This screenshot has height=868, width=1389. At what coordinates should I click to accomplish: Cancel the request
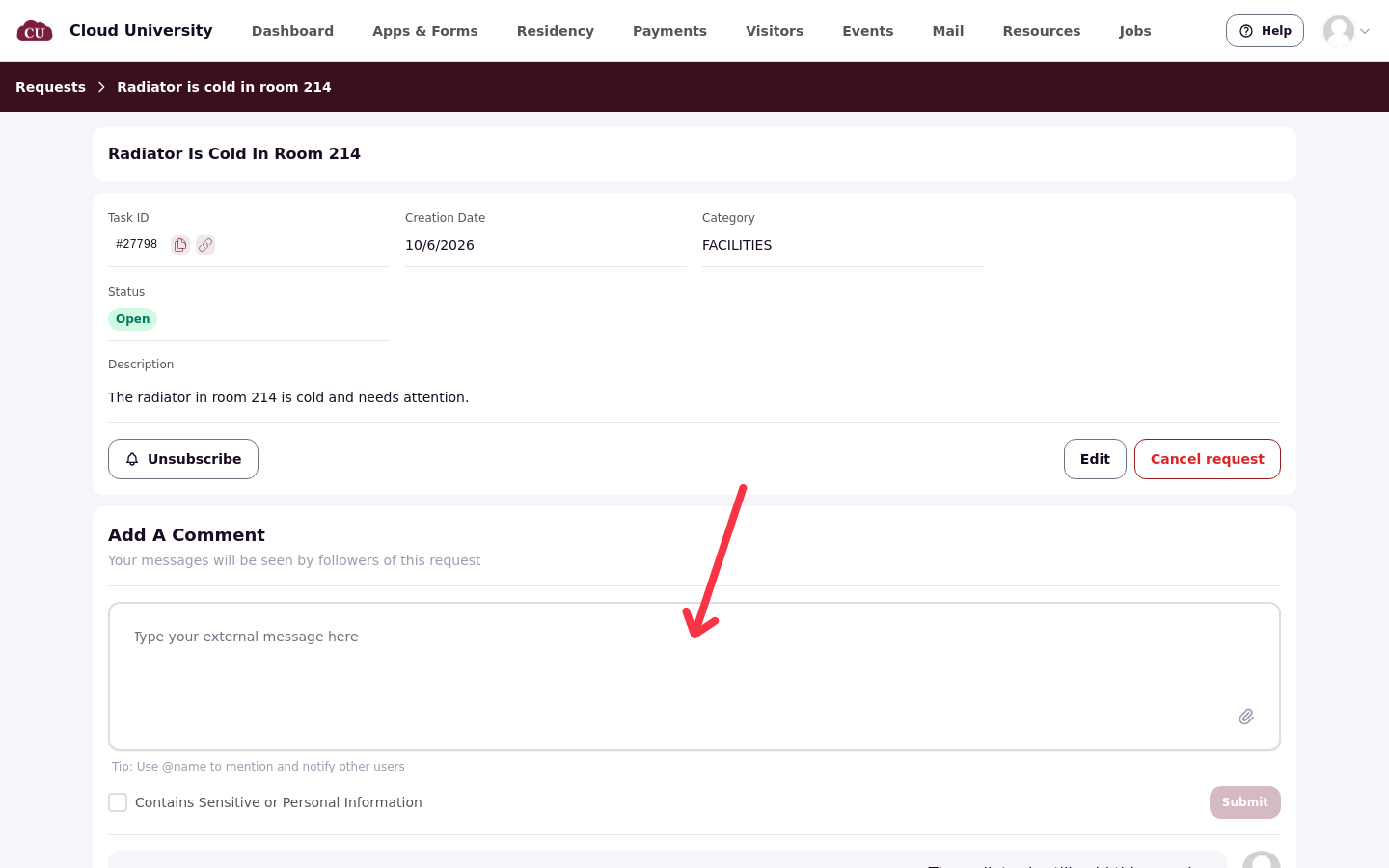1208,459
